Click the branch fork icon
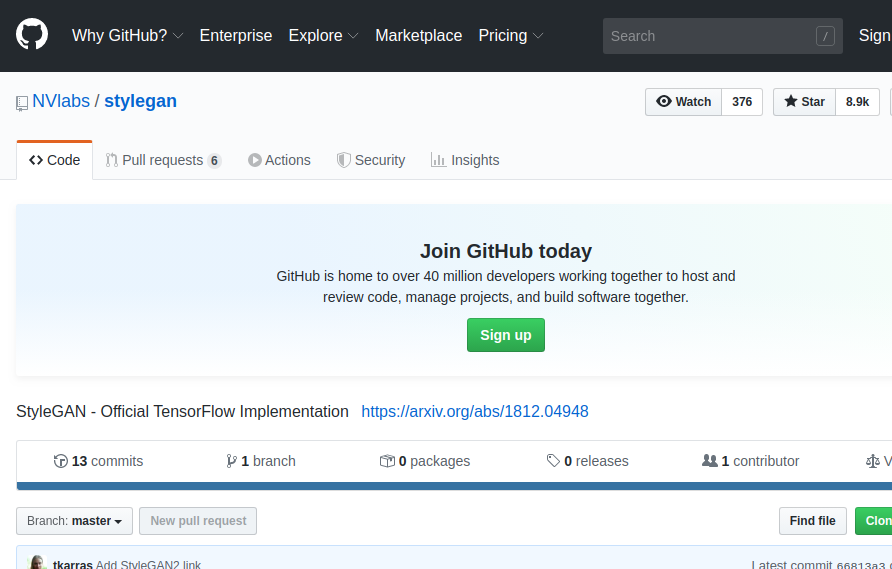892x569 pixels. [x=231, y=461]
